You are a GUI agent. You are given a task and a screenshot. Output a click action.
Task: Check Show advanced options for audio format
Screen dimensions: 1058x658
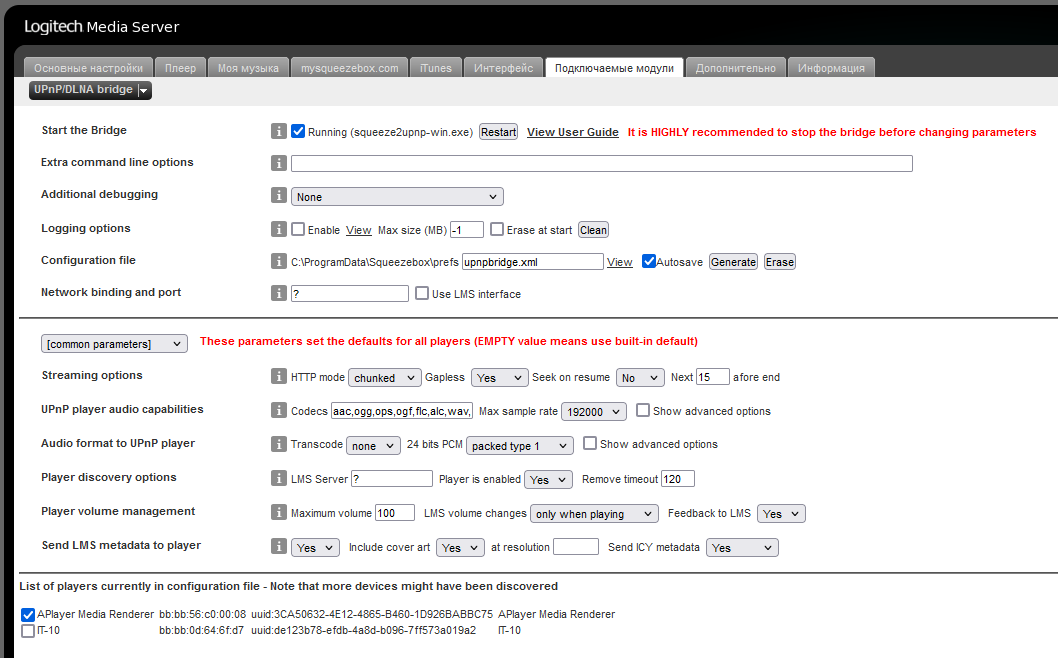(590, 443)
